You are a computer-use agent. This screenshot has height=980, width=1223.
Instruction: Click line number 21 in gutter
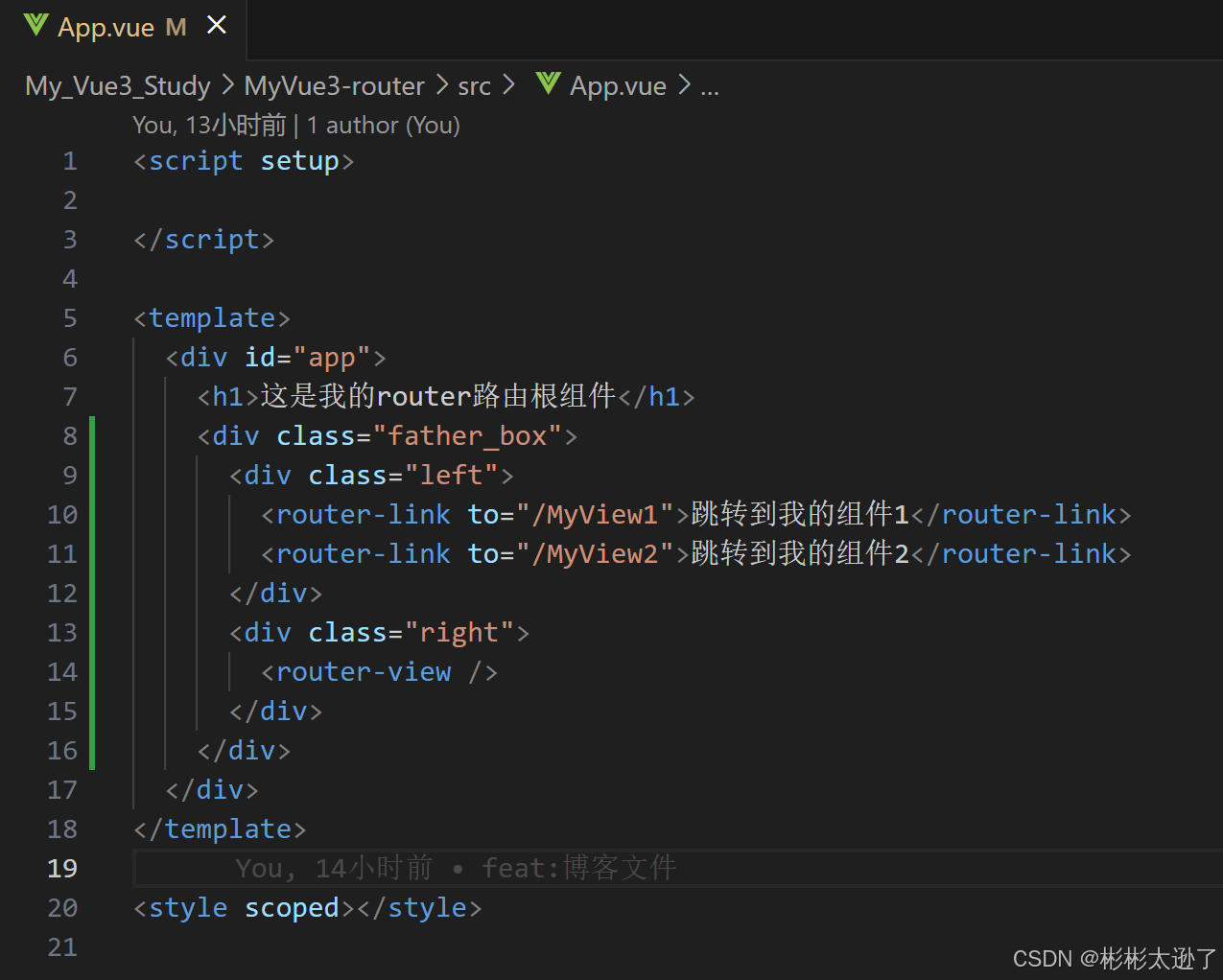(62, 947)
